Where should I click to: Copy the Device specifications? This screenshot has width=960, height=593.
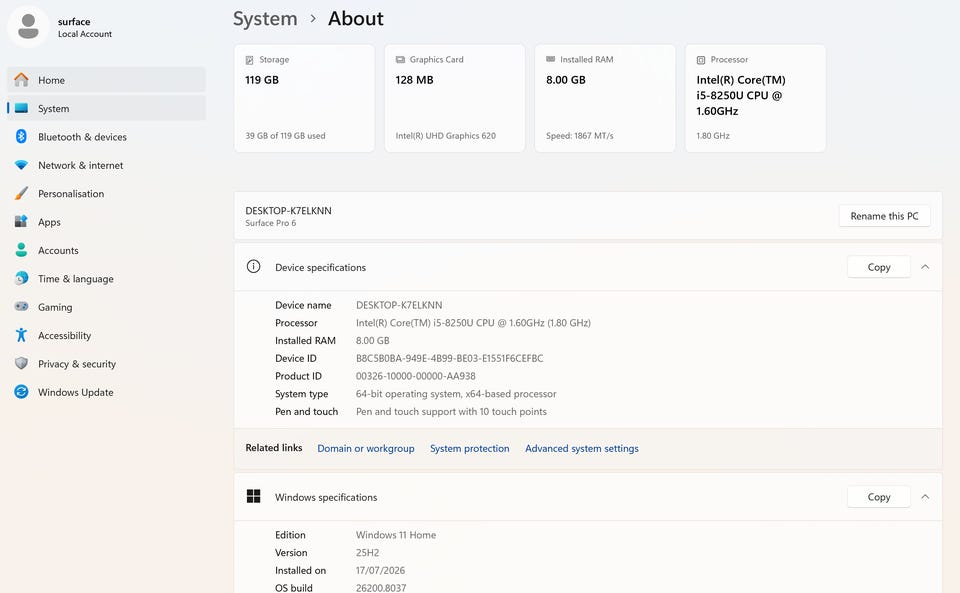(x=879, y=267)
